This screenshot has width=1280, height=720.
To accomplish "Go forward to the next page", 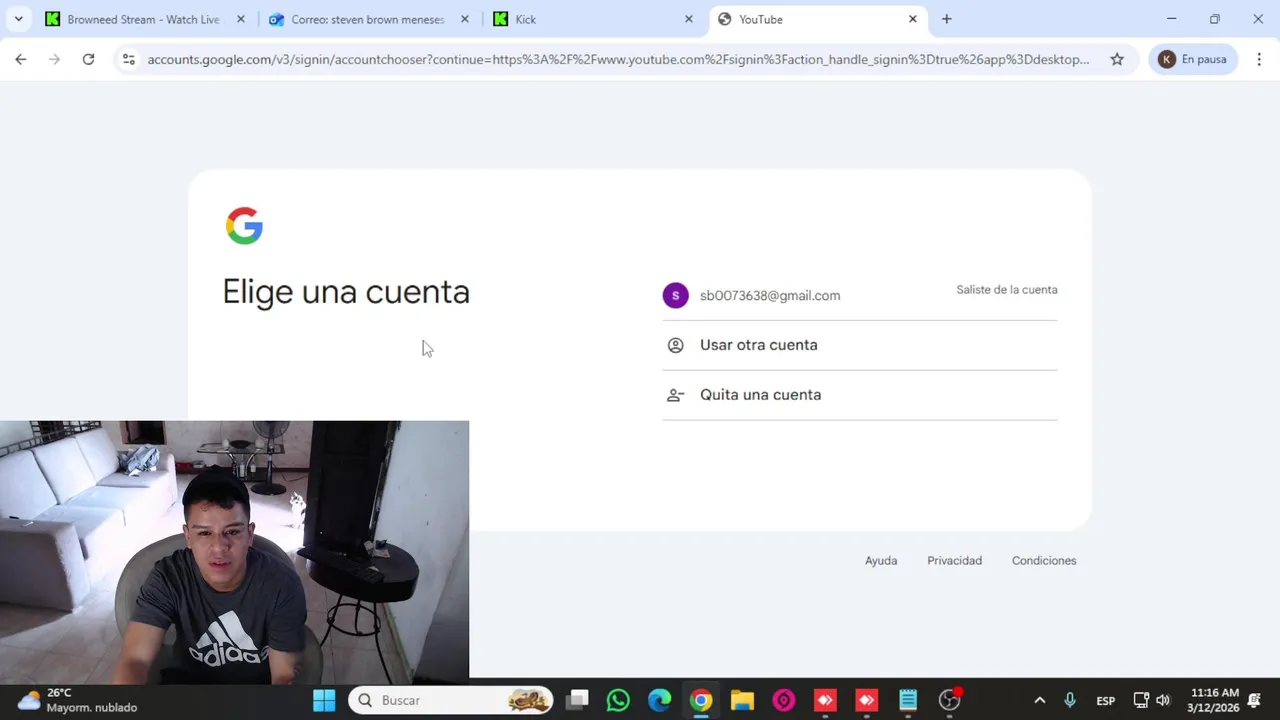I will [x=54, y=59].
